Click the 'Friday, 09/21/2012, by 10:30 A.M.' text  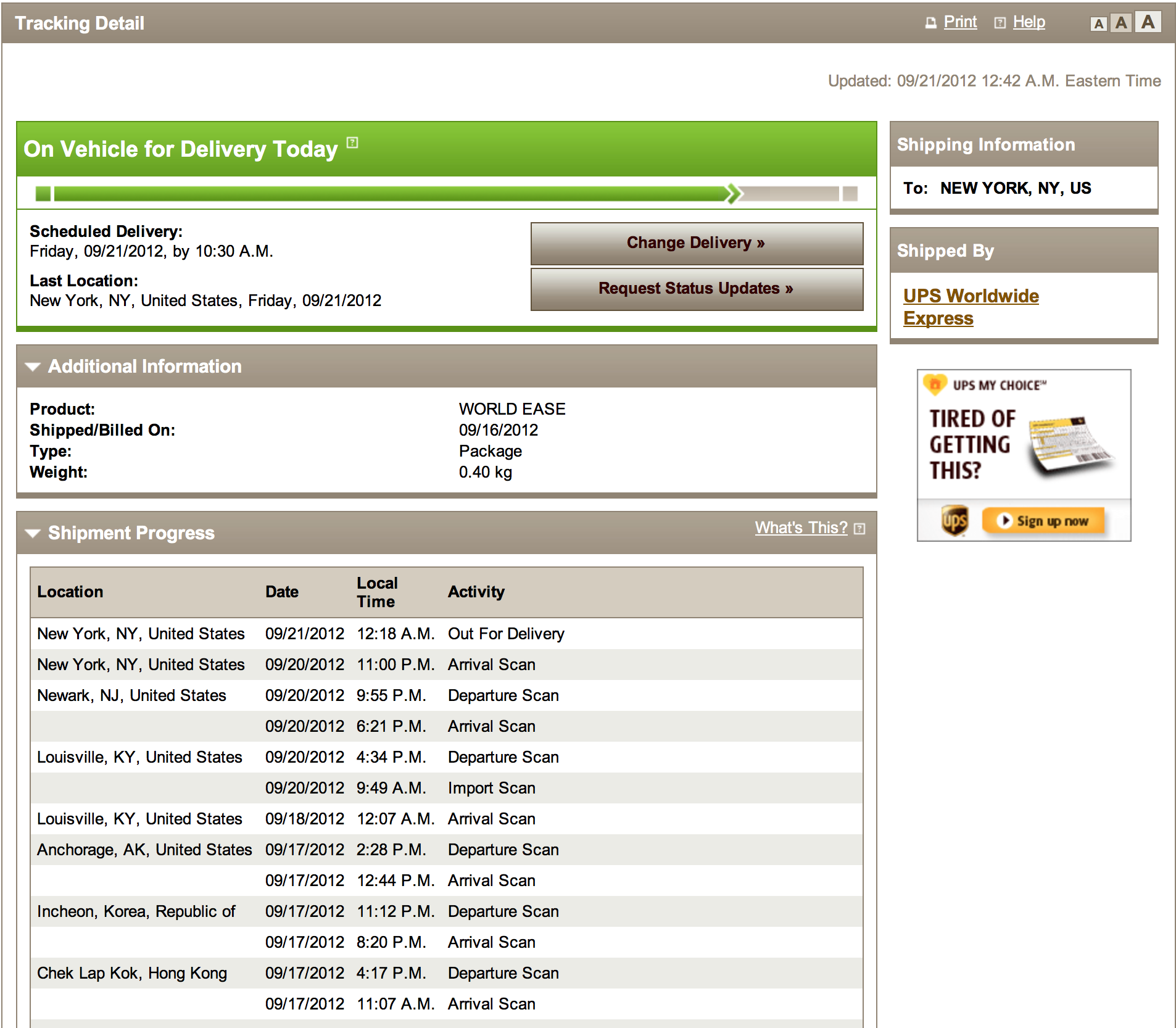pyautogui.click(x=151, y=251)
